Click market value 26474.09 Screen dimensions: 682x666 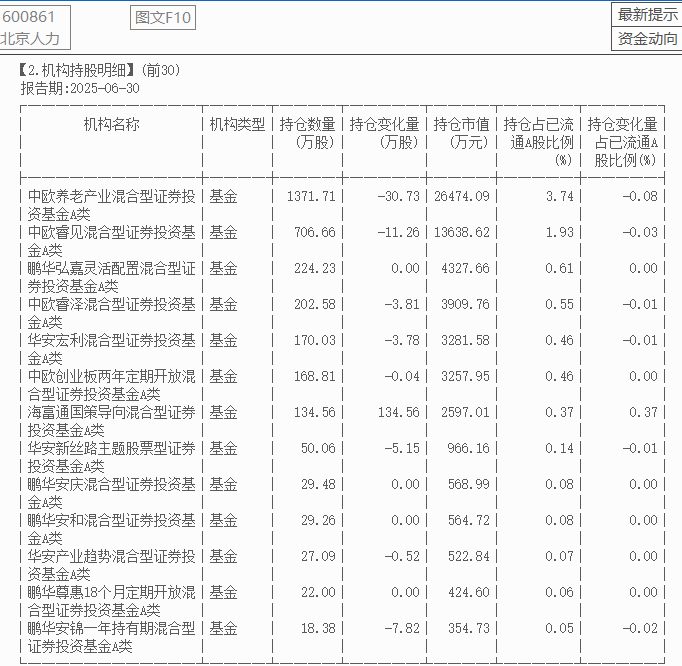[x=461, y=196]
